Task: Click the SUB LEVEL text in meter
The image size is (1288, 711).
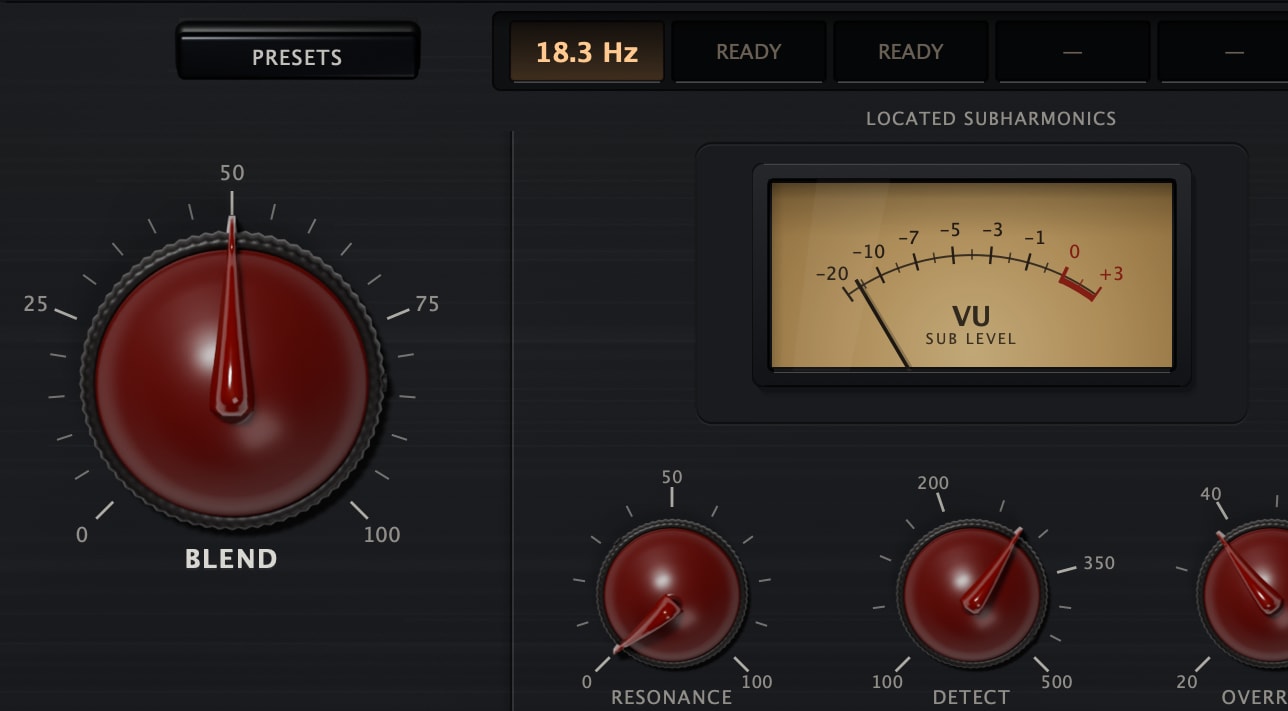Action: [971, 339]
